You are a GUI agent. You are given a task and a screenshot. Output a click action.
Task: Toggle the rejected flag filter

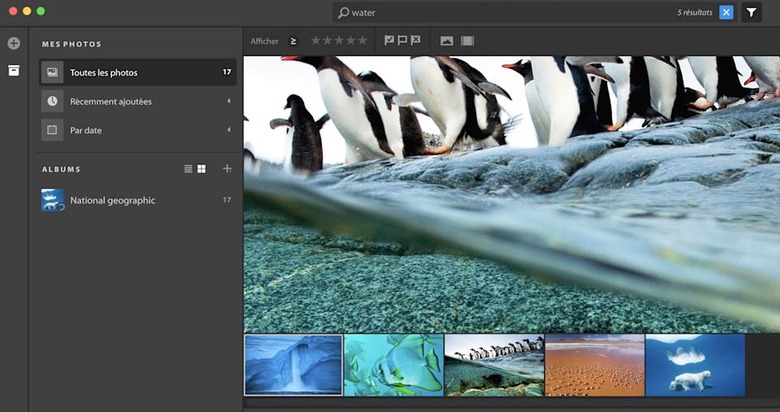tap(415, 41)
